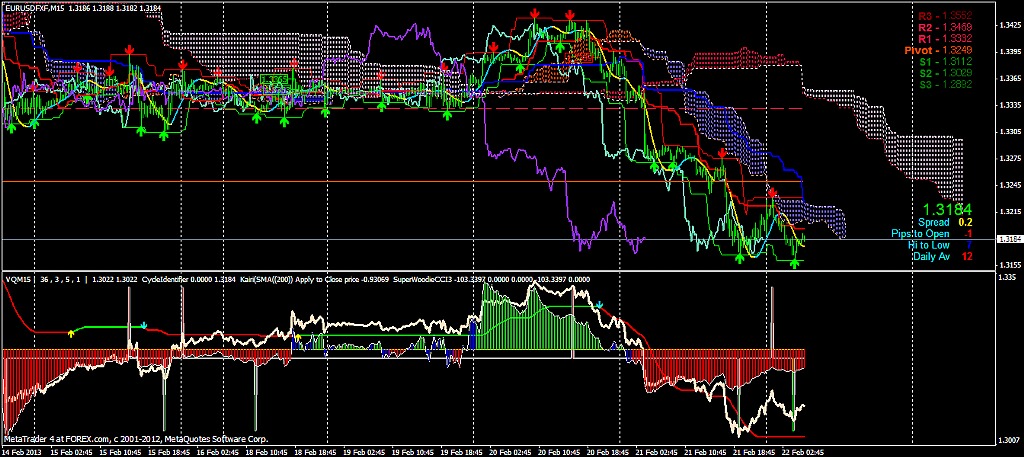
Task: Click the CycleIdentifier indicator label
Action: (166, 279)
